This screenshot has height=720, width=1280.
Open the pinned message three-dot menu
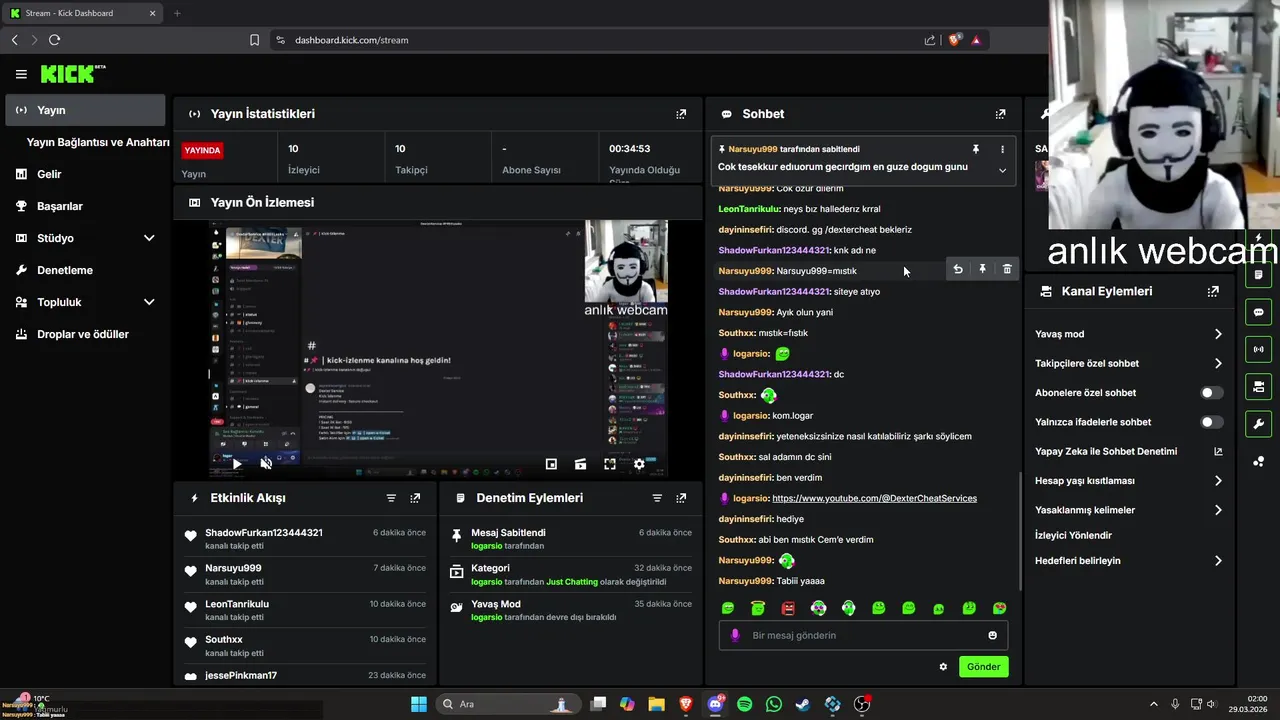1002,149
